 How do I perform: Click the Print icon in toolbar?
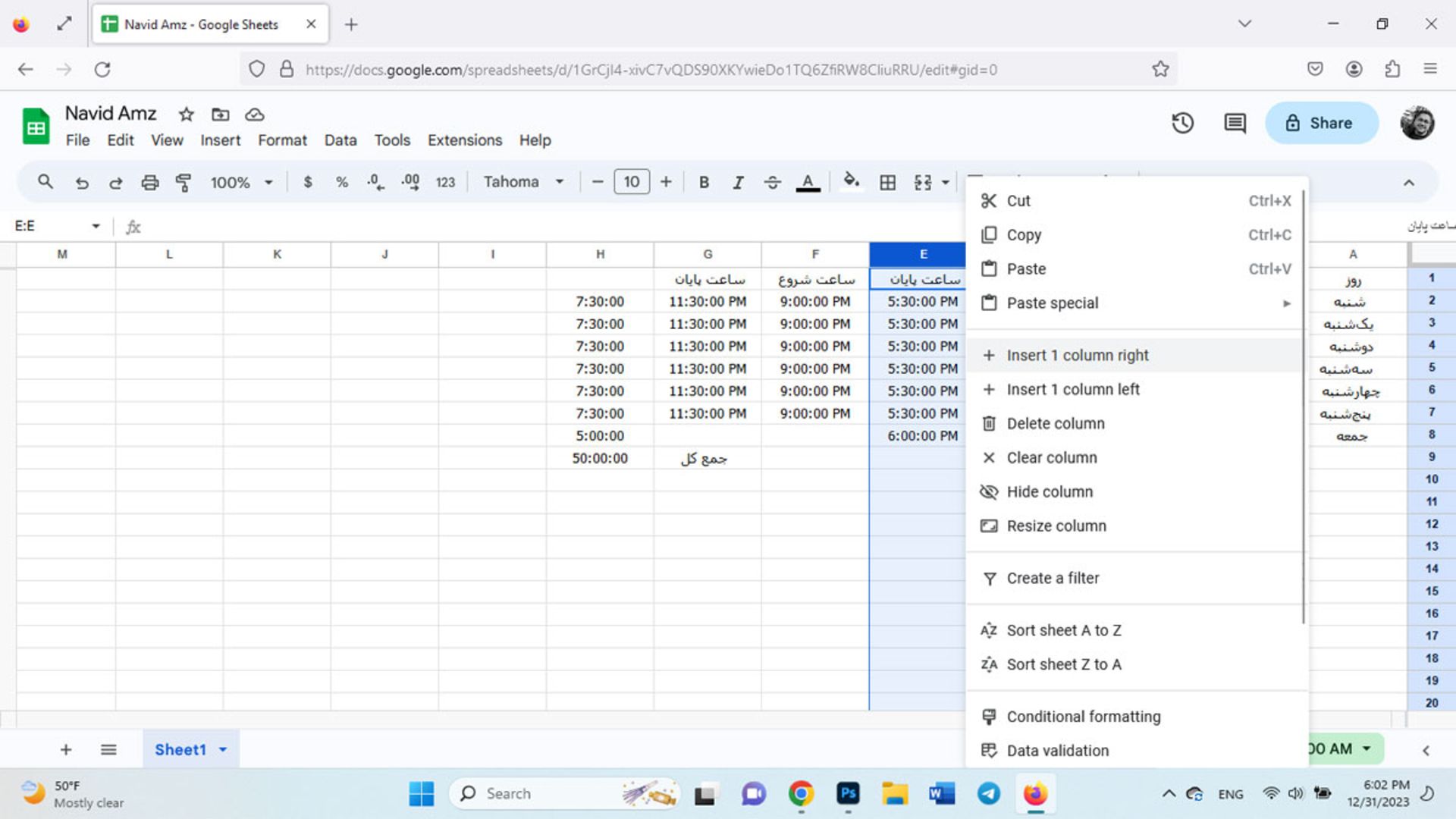149,181
